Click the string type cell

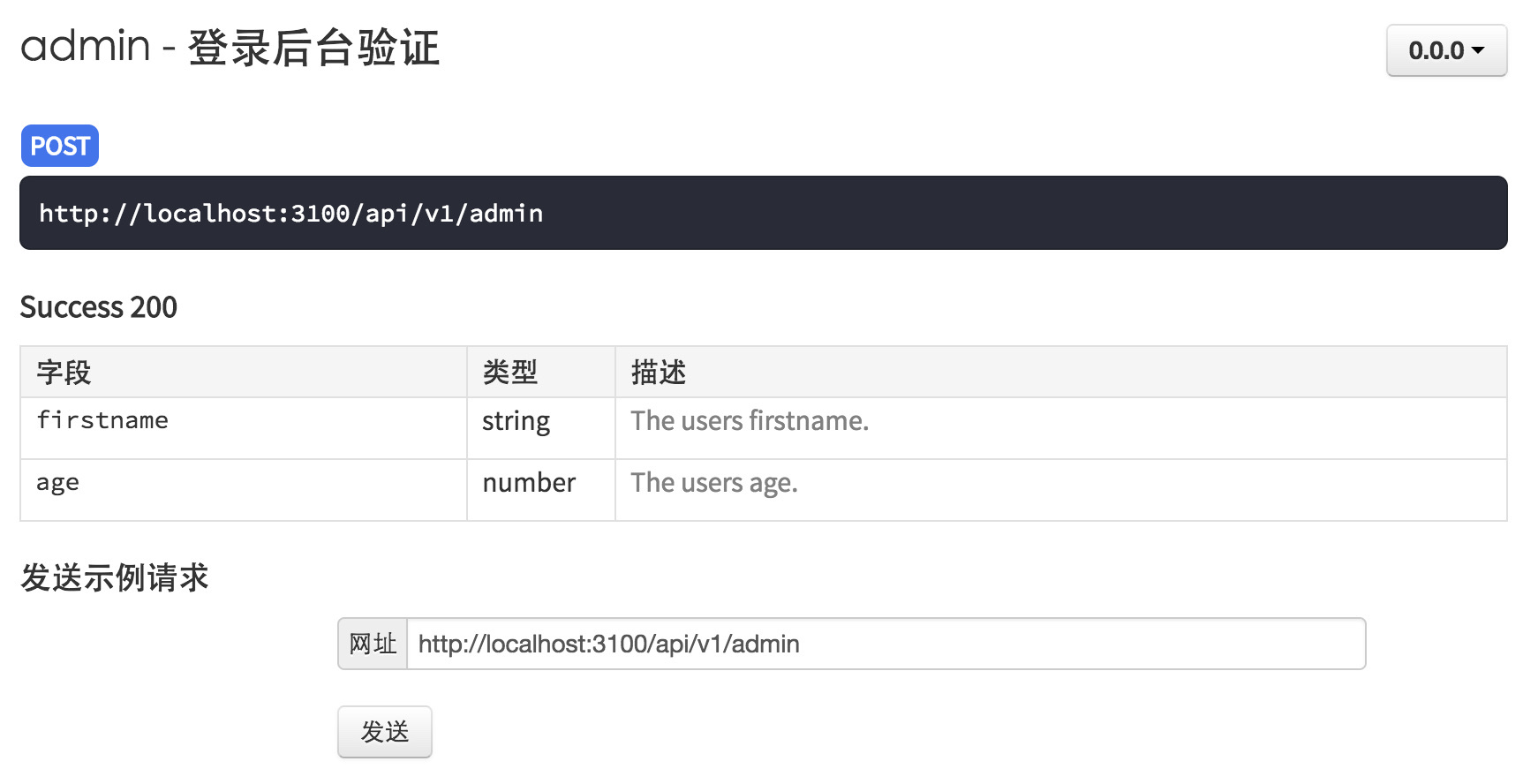pos(516,421)
